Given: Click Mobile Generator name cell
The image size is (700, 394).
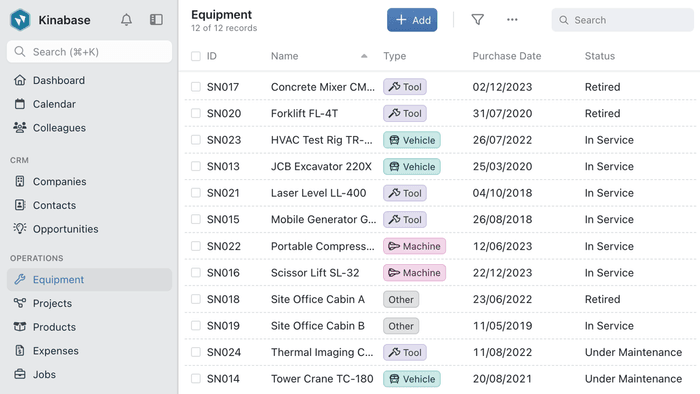Looking at the screenshot, I should pyautogui.click(x=323, y=220).
